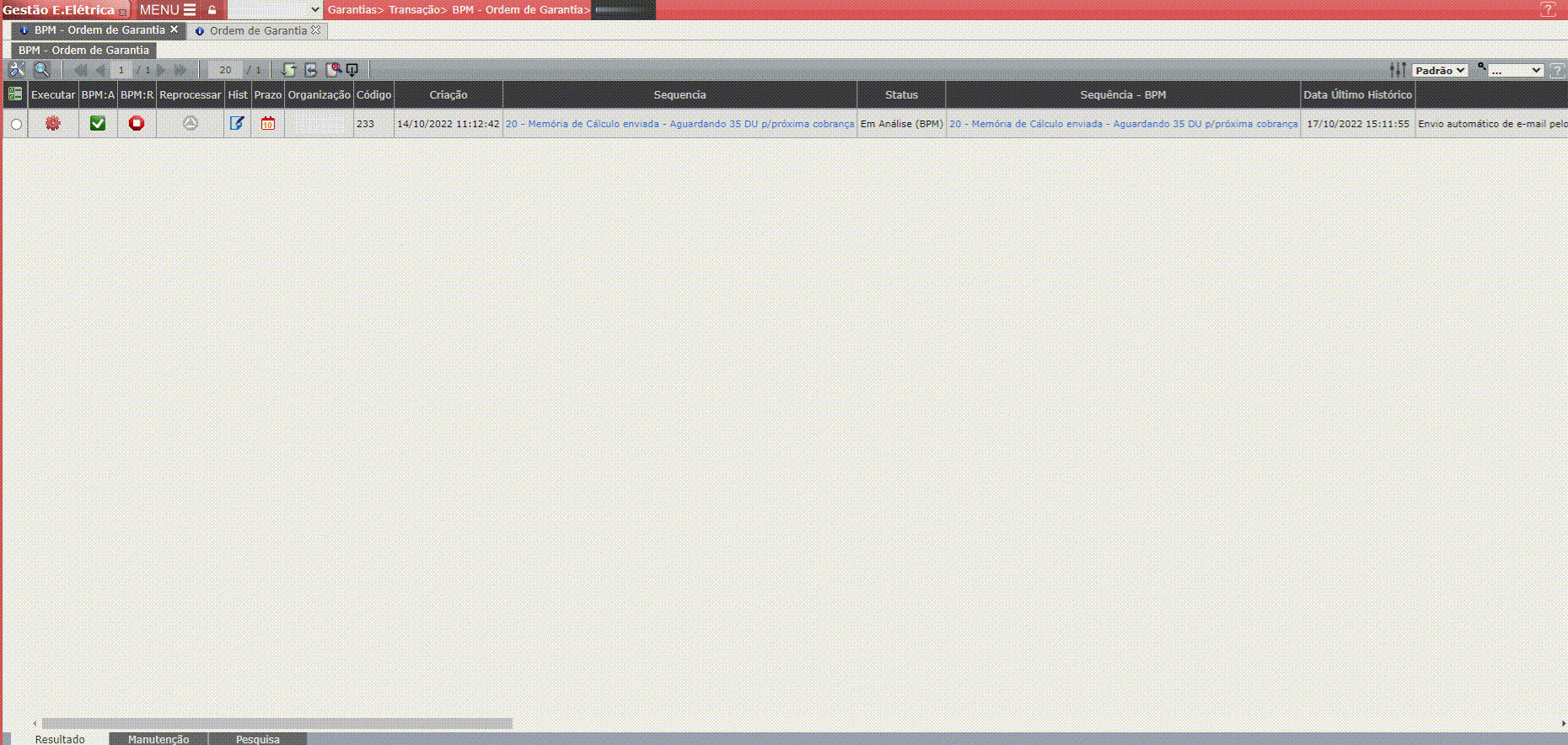Open the Prazo calendar icon

268,124
